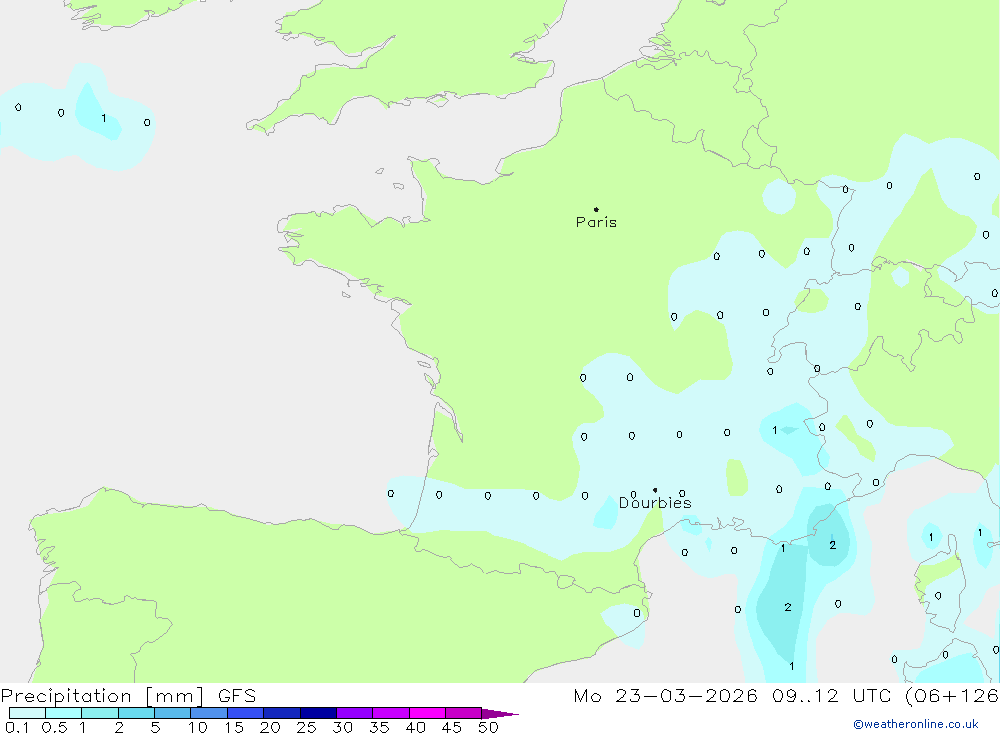
Task: Click the black dot marking Paris
Action: (596, 209)
